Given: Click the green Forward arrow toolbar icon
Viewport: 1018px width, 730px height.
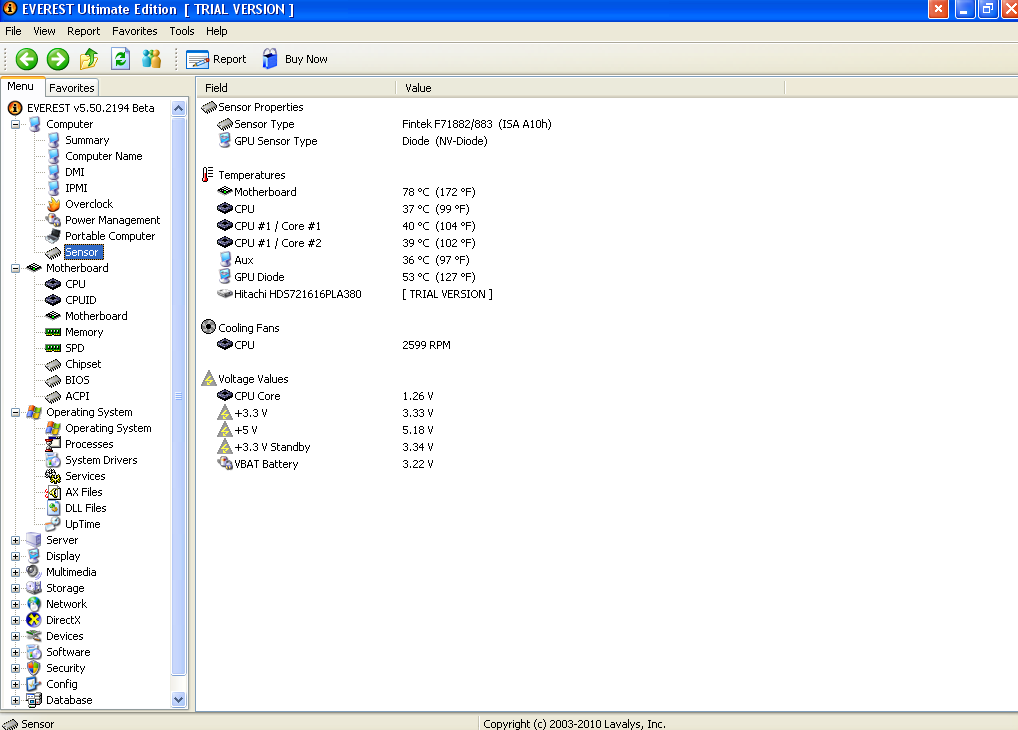Looking at the screenshot, I should click(58, 59).
